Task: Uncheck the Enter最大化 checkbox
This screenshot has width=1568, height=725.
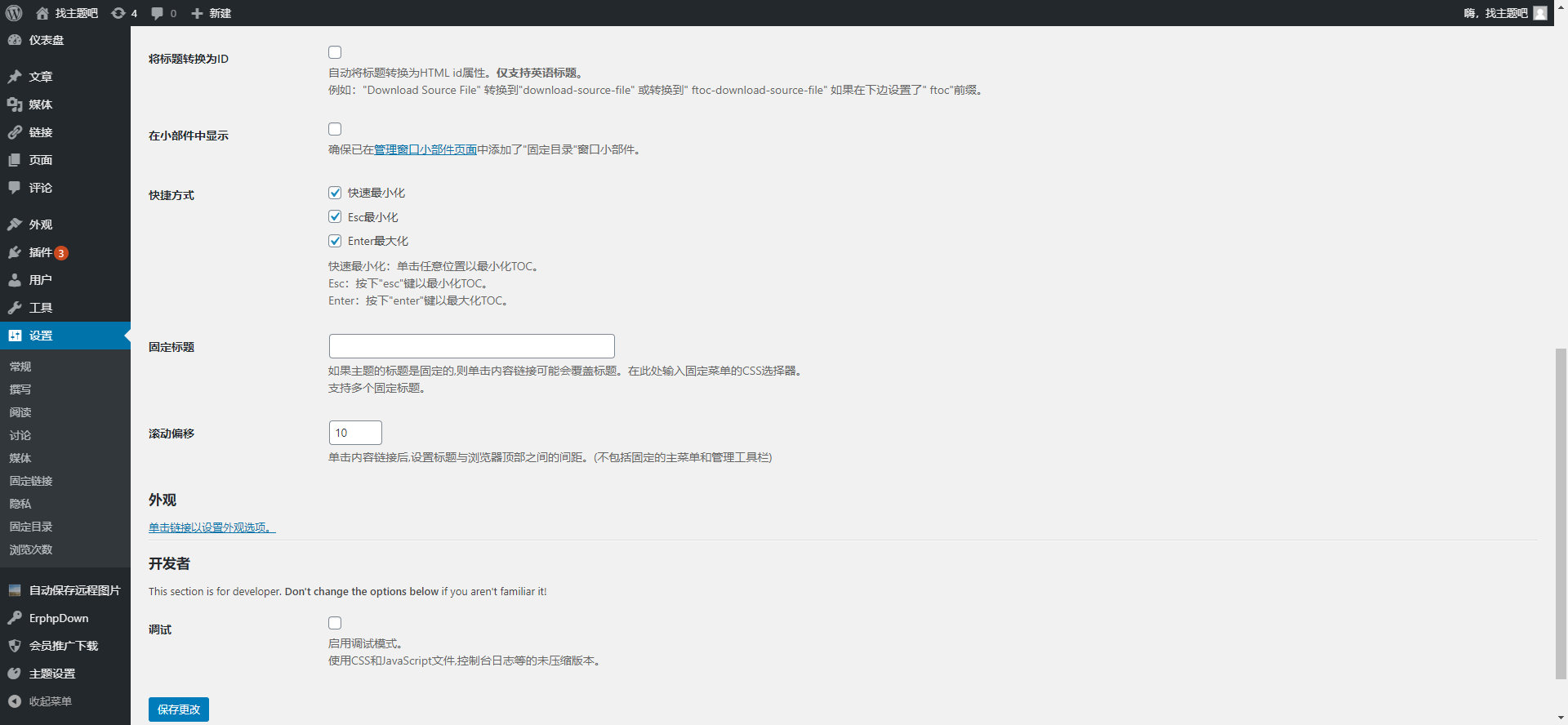Action: tap(335, 241)
